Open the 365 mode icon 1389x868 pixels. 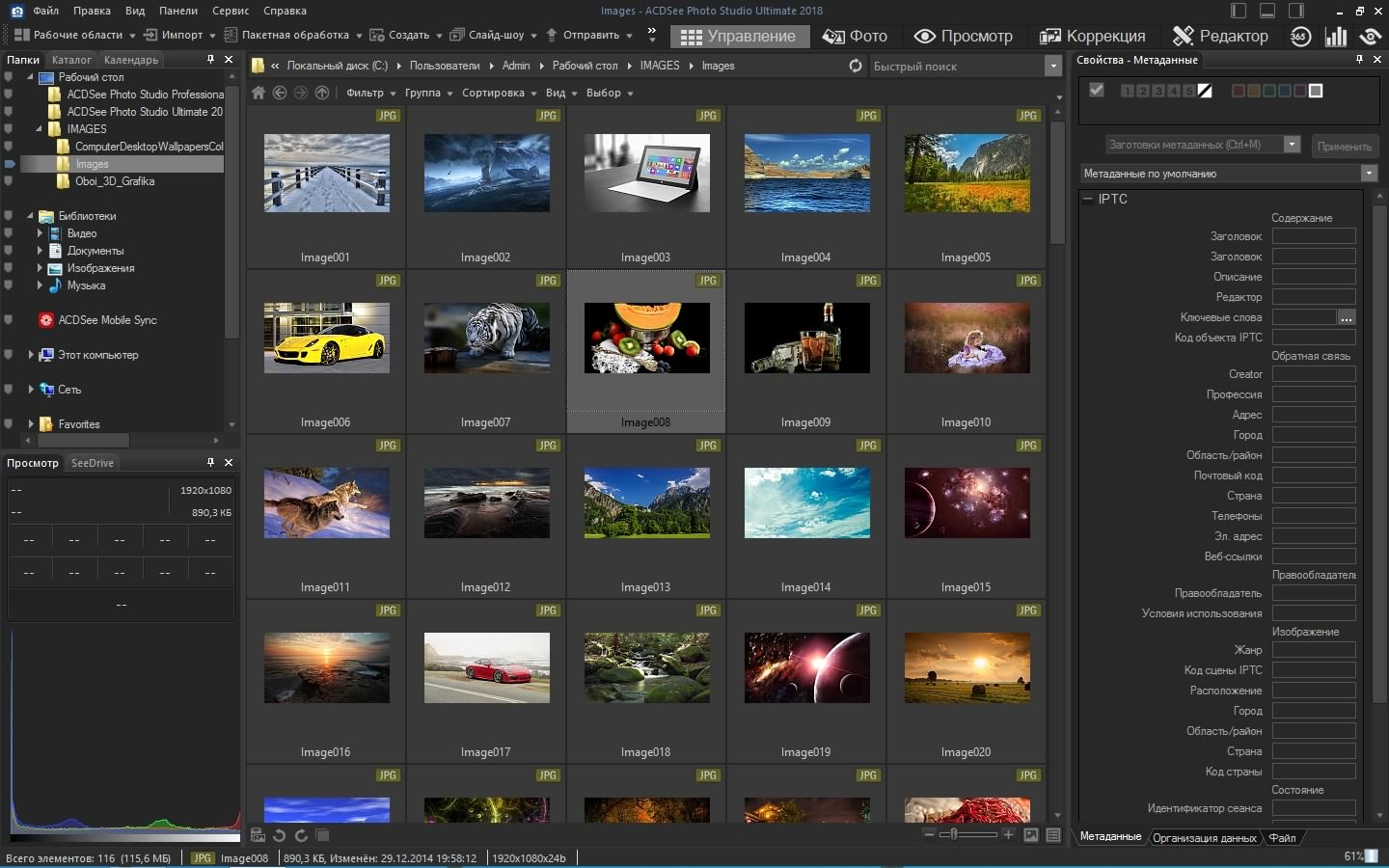click(x=1300, y=37)
